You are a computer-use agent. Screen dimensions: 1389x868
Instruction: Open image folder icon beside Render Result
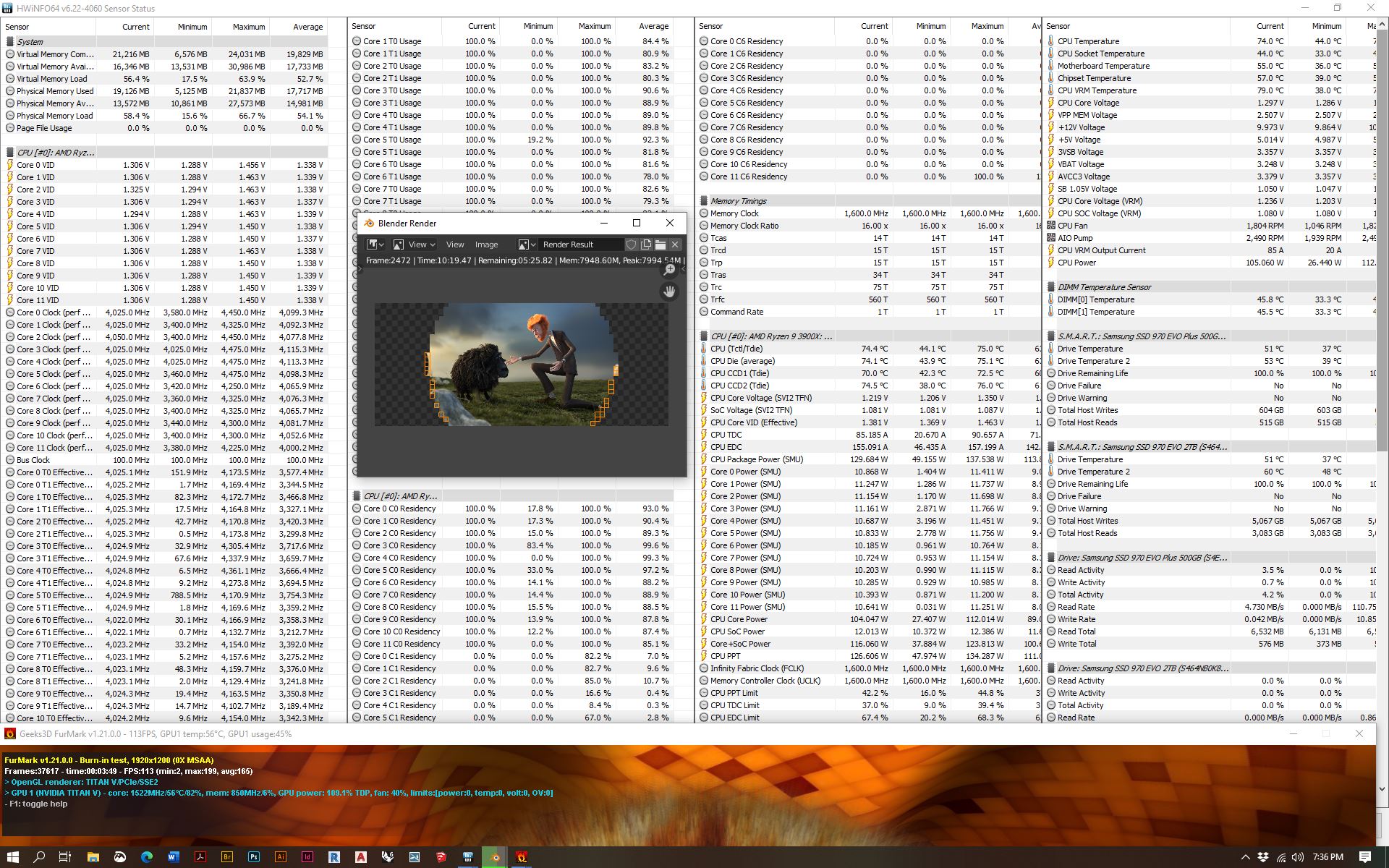click(x=660, y=244)
